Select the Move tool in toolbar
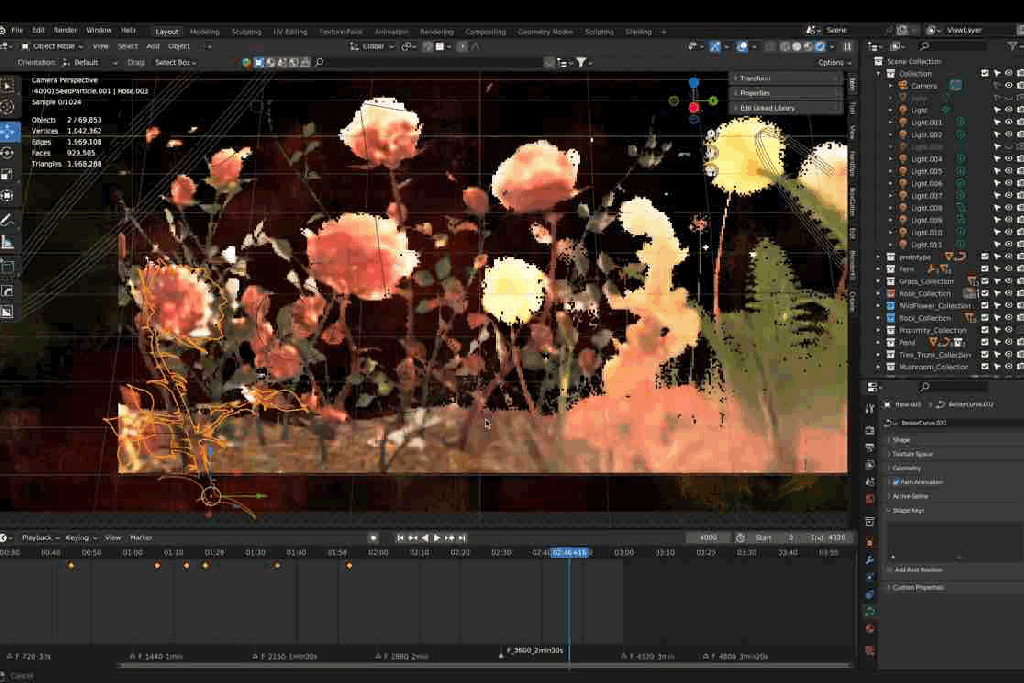The height and width of the screenshot is (683, 1024). tap(7, 131)
